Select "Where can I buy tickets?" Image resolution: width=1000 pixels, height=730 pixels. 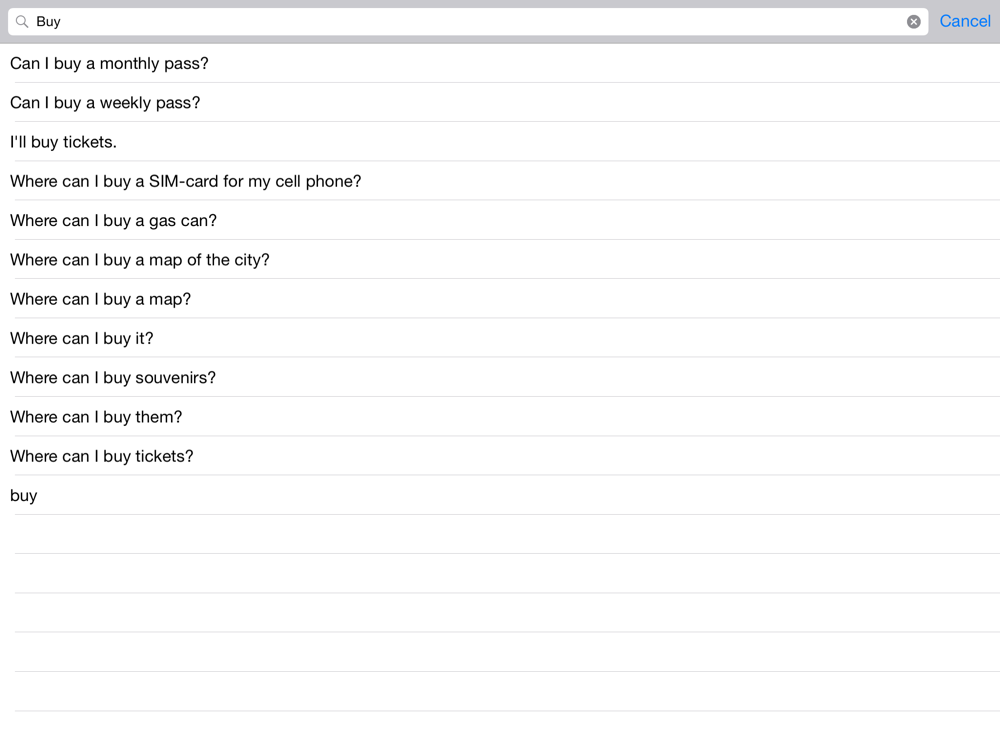point(102,456)
